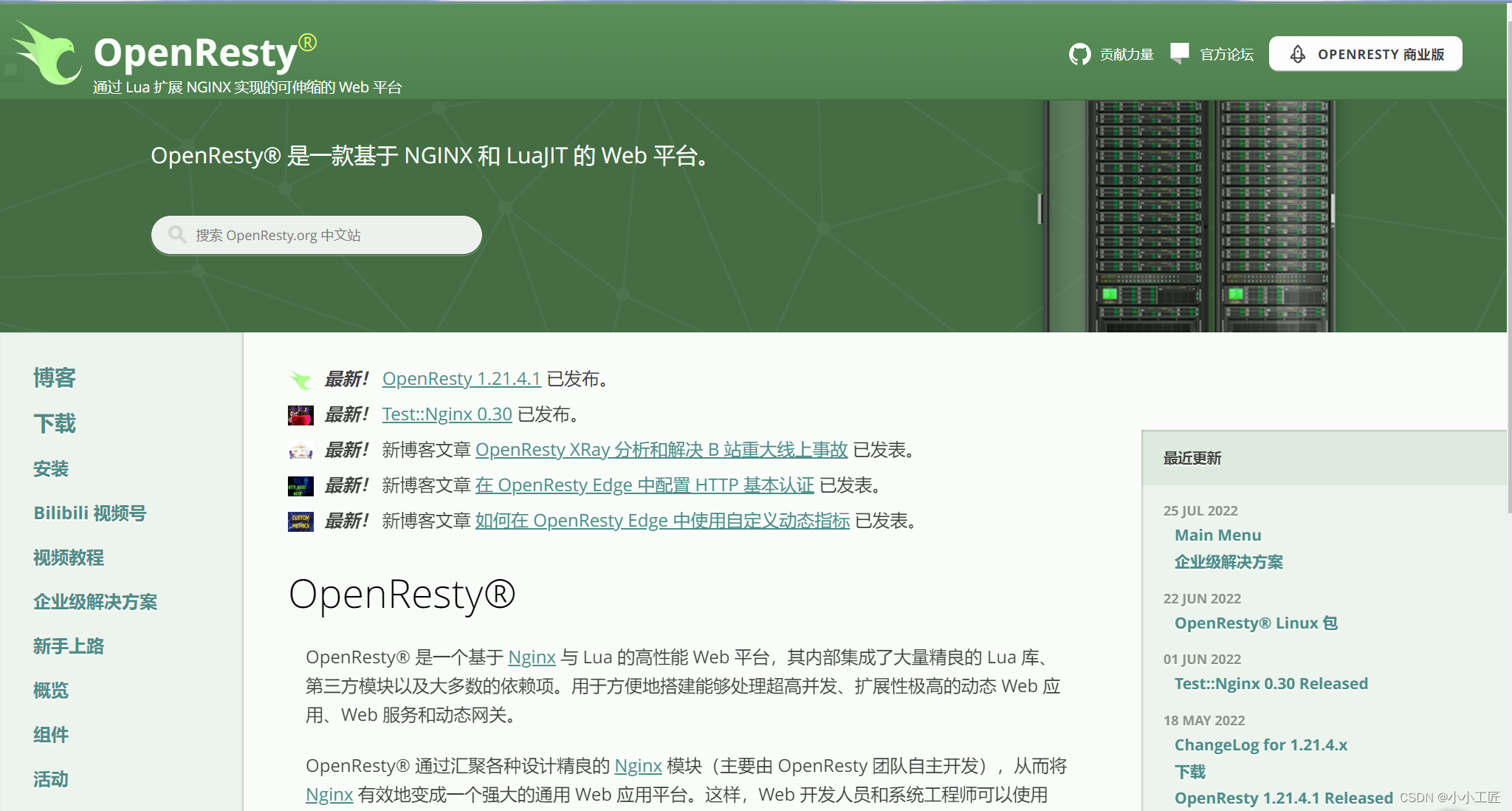Screen dimensions: 1512x811
Task: Open 组件 in the sidebar menu
Action: pyautogui.click(x=51, y=735)
